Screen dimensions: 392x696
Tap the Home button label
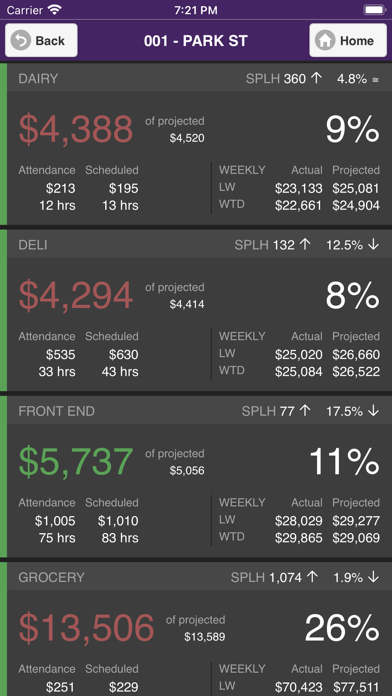click(356, 41)
